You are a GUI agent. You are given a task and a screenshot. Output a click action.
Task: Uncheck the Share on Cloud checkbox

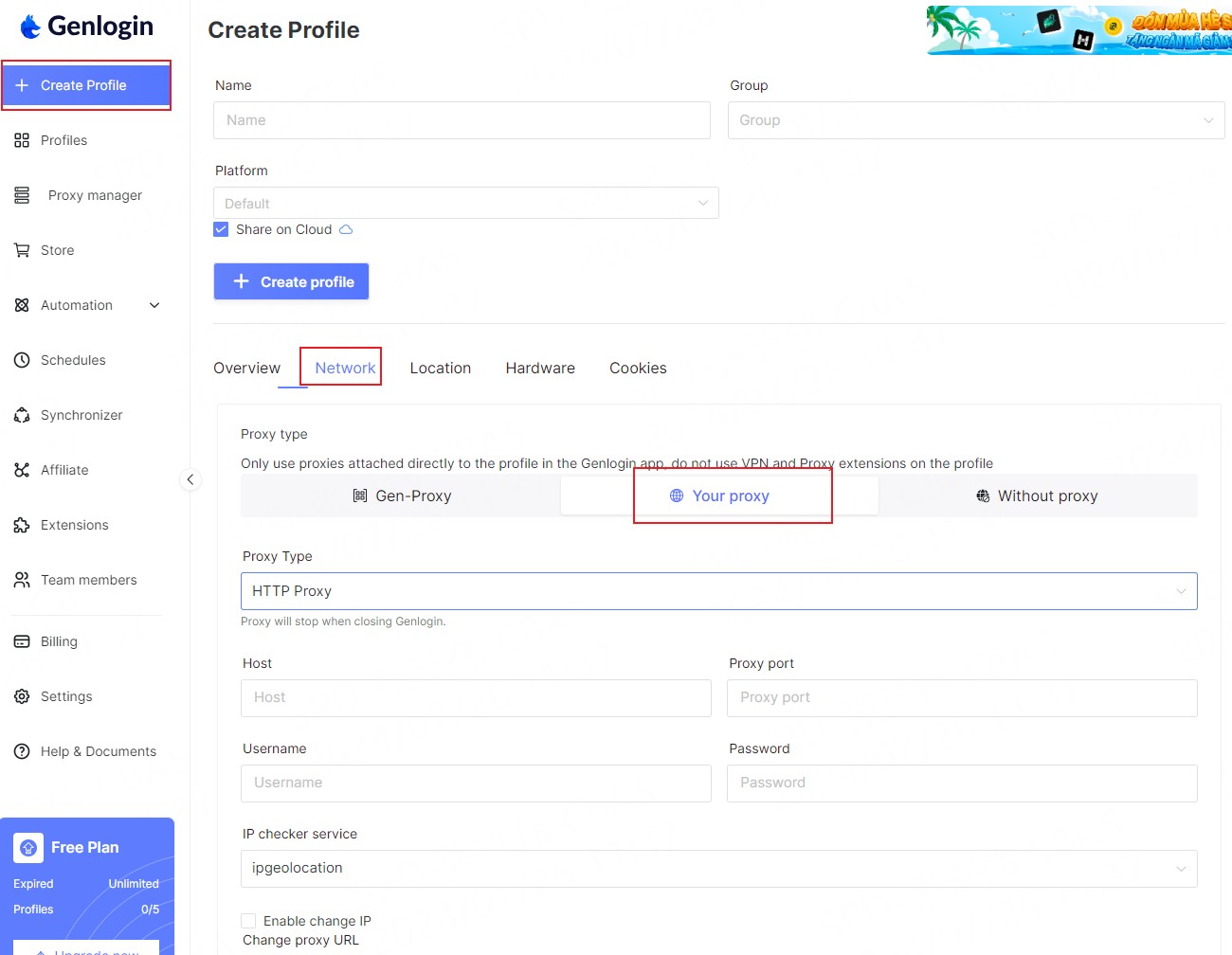(221, 229)
